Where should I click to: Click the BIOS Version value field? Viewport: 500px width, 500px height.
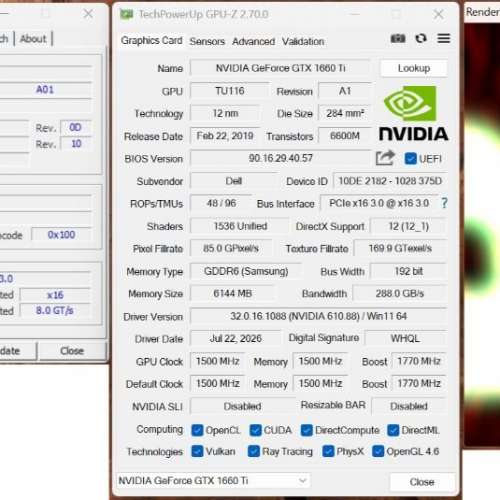[280, 158]
